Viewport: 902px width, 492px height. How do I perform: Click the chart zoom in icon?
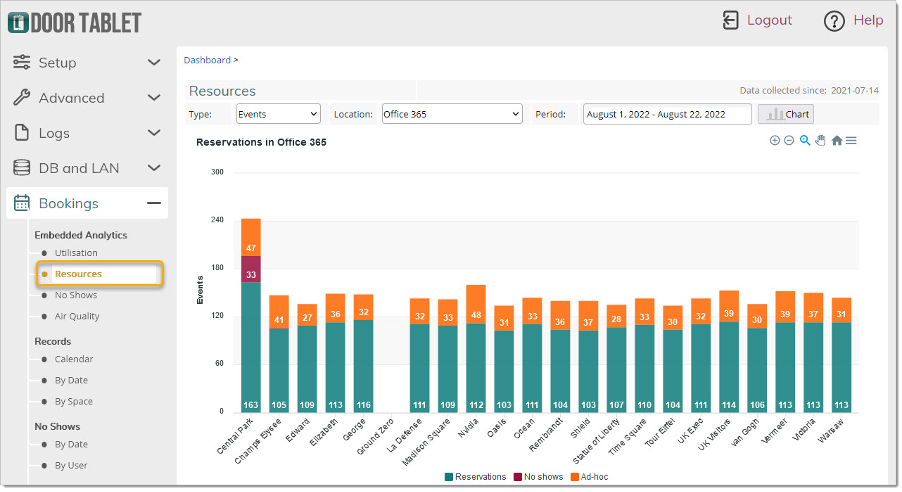(x=774, y=141)
